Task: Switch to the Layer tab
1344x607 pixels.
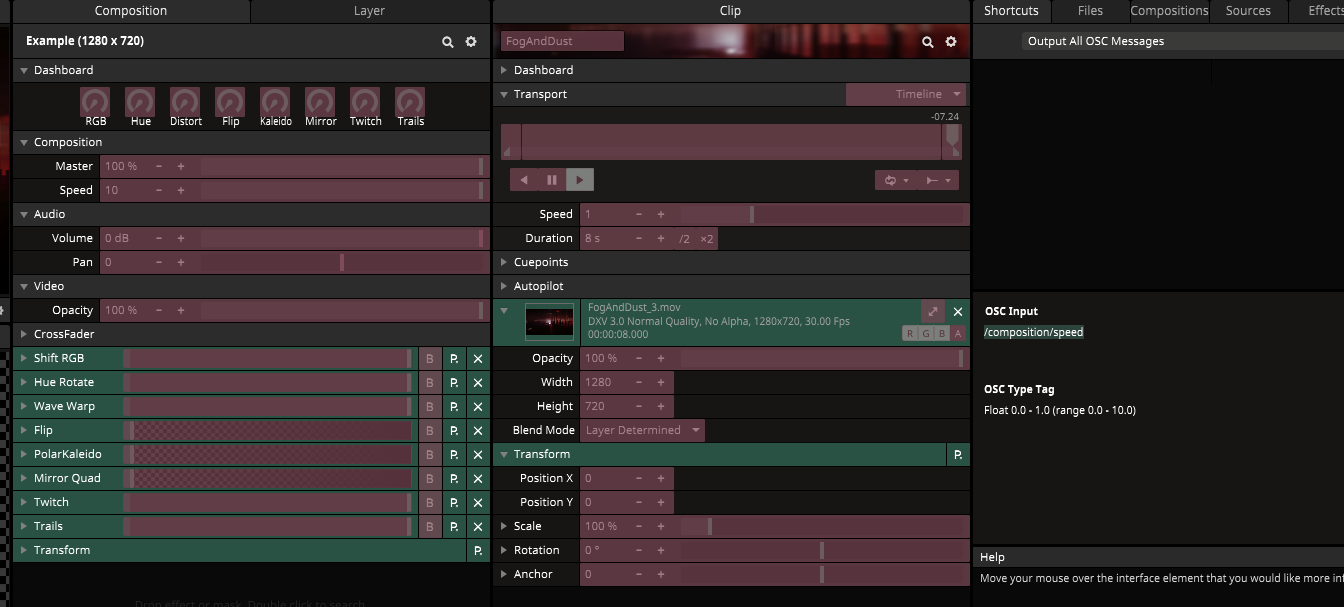Action: point(369,11)
